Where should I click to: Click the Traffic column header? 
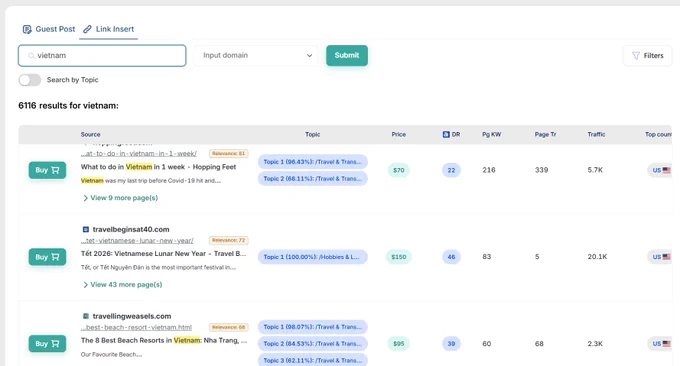click(x=596, y=134)
